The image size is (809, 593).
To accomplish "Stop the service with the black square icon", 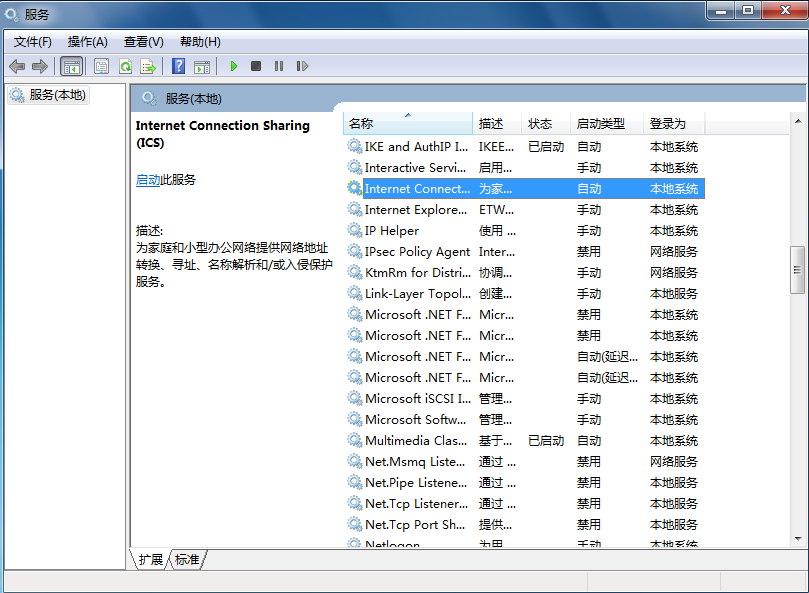I will click(x=254, y=66).
